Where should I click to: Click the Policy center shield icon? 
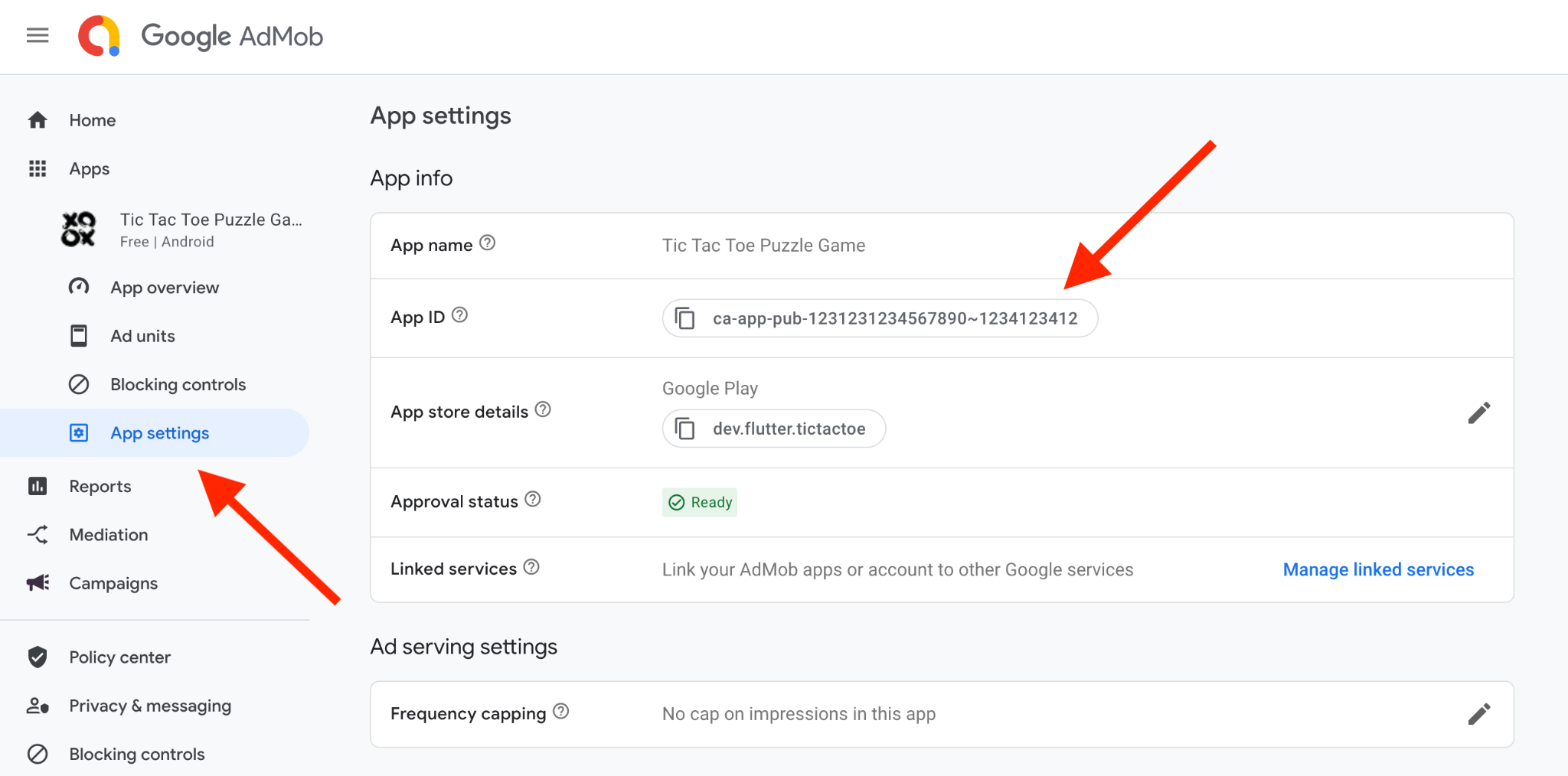37,656
